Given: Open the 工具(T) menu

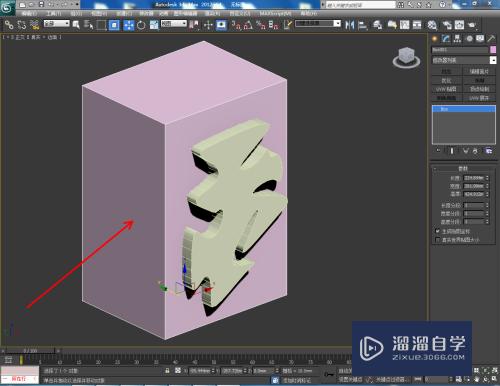Looking at the screenshot, I should (x=54, y=13).
